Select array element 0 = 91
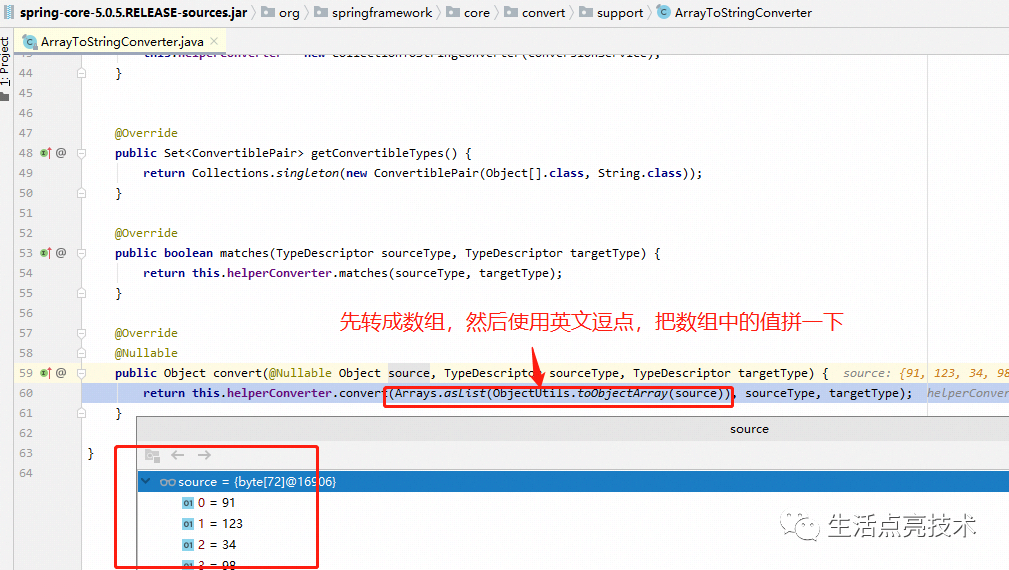The height and width of the screenshot is (570, 1009). coord(209,502)
